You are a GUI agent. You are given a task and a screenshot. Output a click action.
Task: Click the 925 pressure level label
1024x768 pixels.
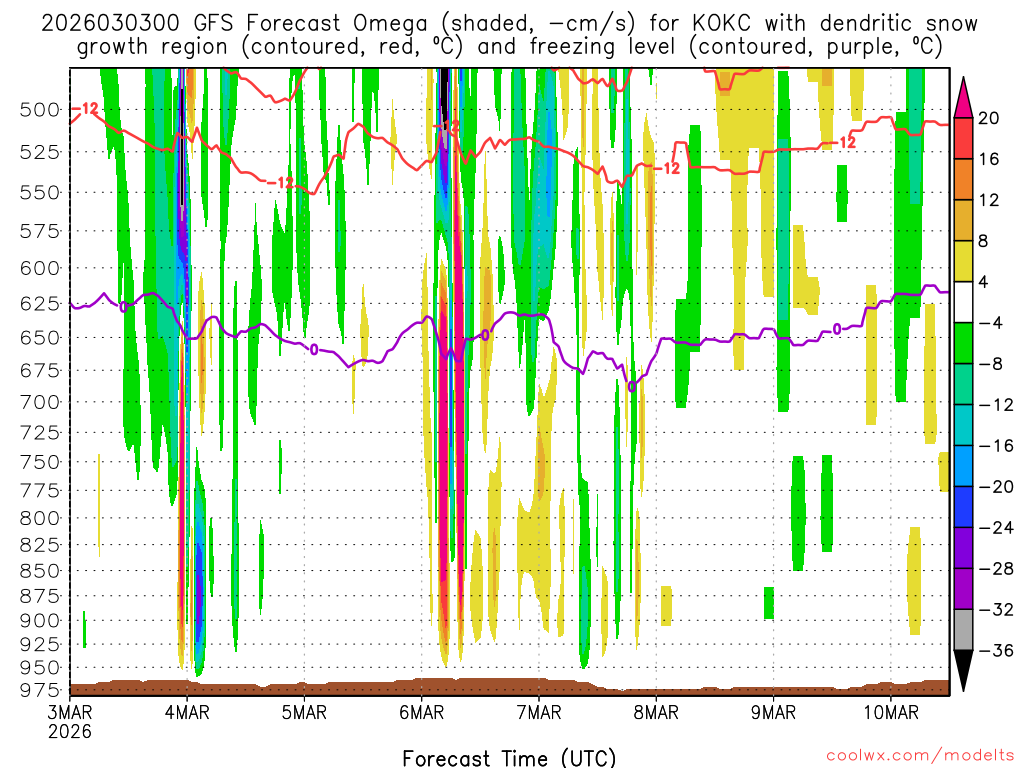click(40, 645)
